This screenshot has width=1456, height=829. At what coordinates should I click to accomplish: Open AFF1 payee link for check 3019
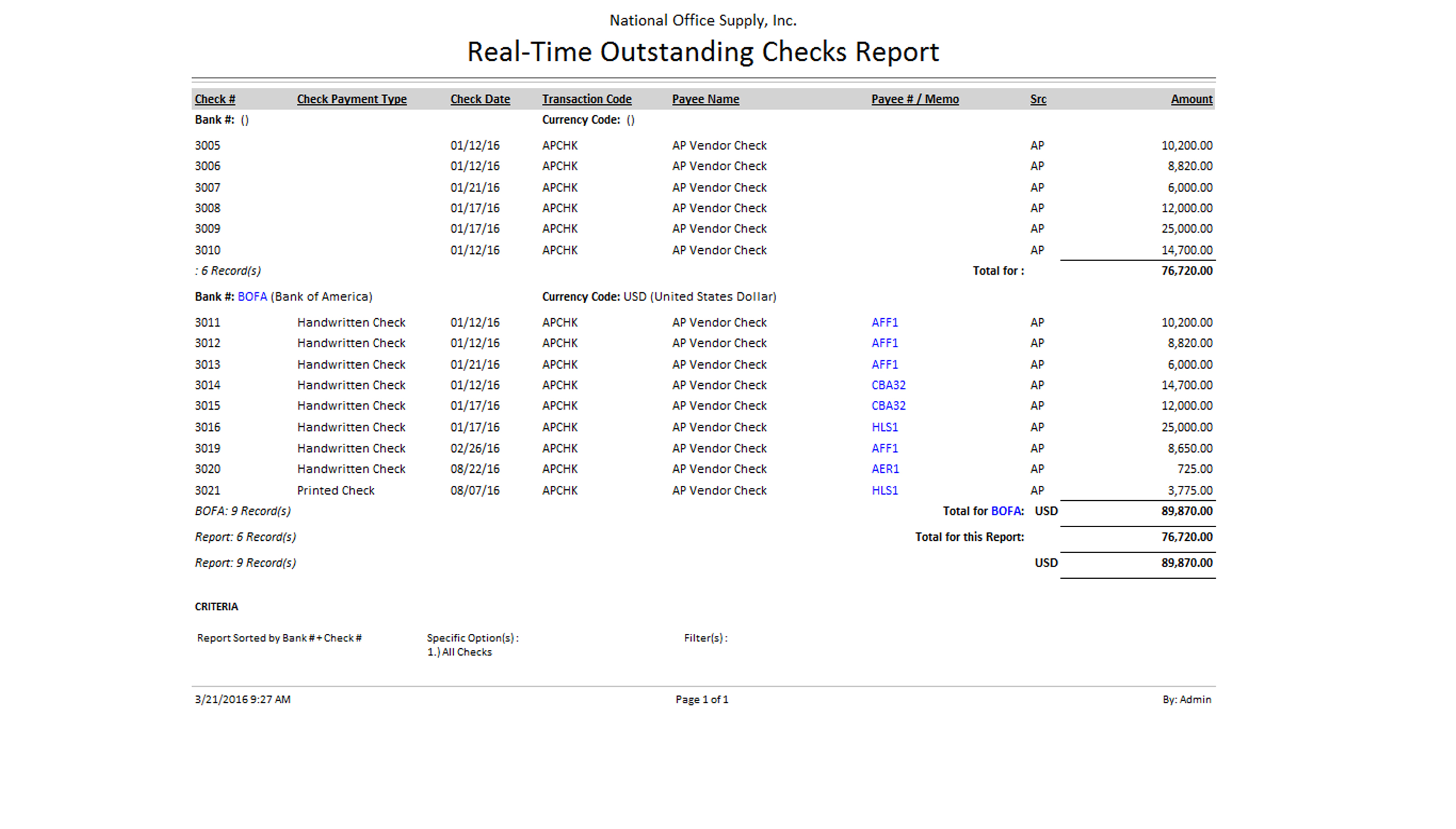click(x=884, y=448)
